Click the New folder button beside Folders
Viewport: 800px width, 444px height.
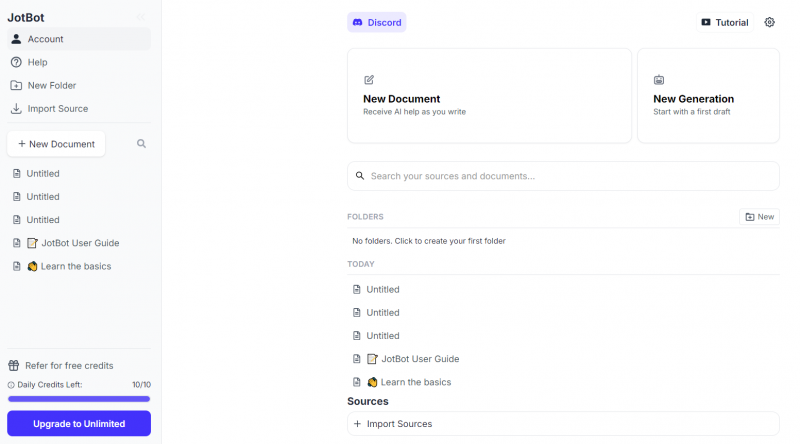click(x=759, y=217)
